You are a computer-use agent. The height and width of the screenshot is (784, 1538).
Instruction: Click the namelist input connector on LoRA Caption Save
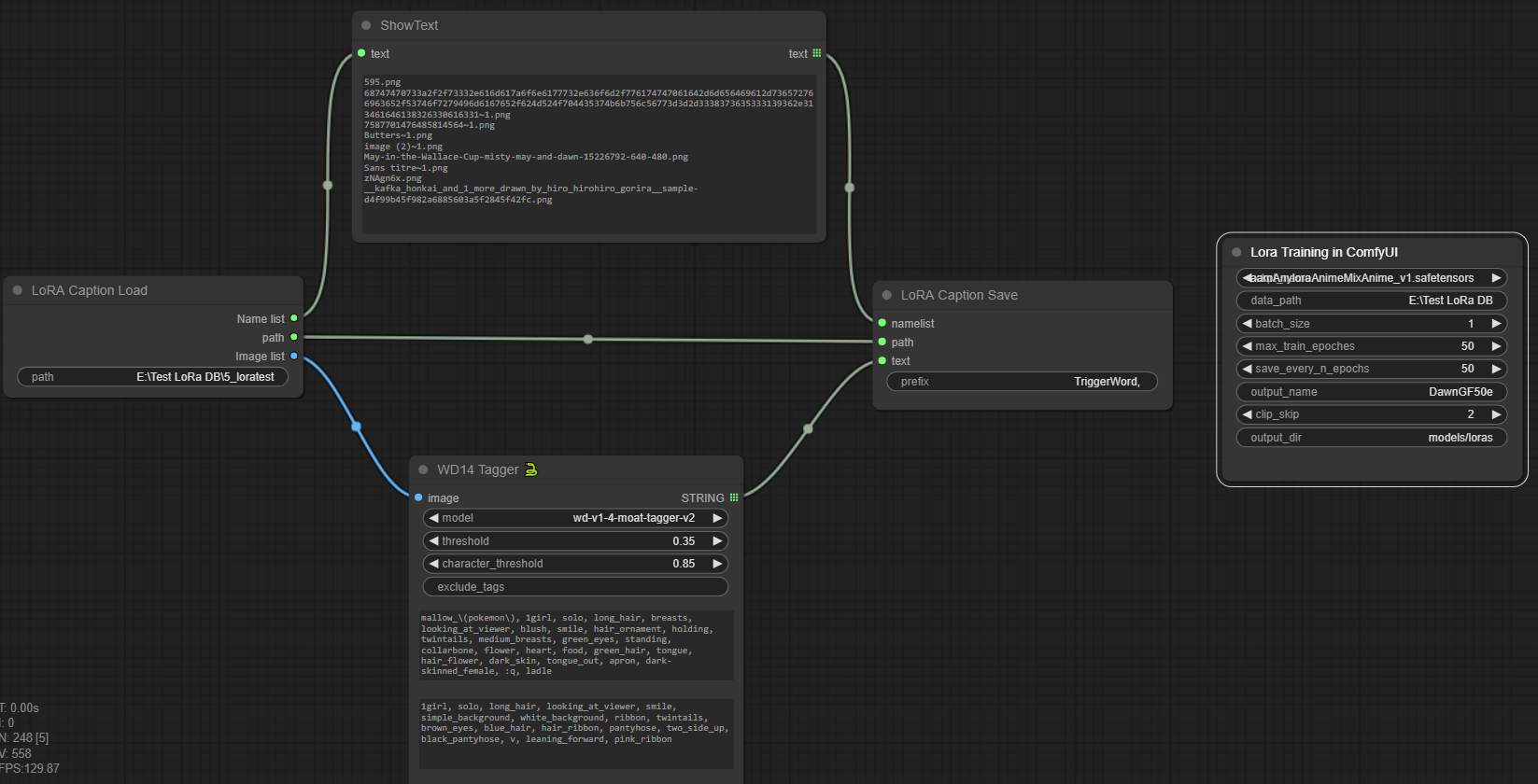pos(882,323)
